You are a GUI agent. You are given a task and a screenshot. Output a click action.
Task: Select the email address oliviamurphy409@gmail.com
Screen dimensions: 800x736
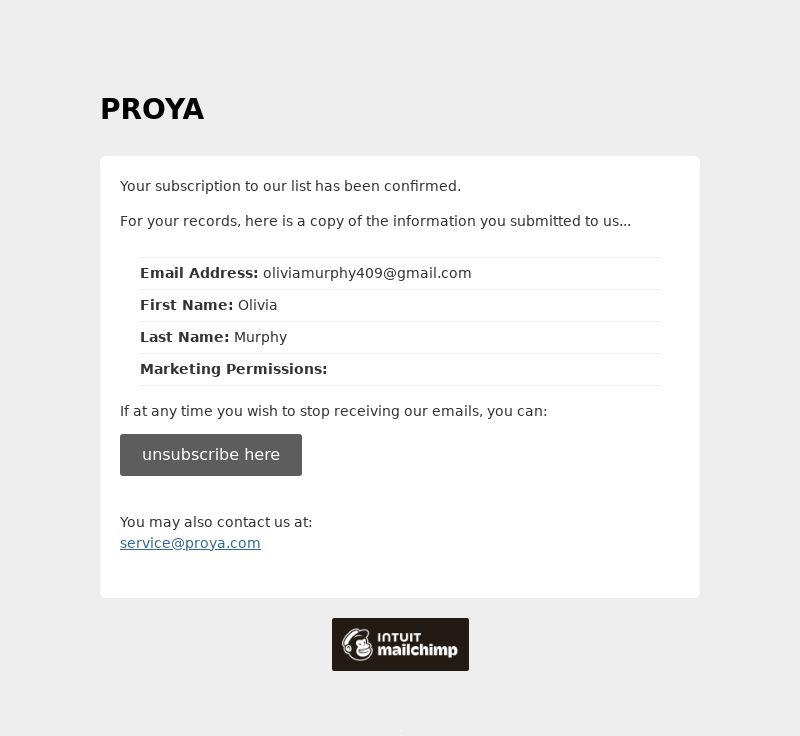click(x=367, y=273)
